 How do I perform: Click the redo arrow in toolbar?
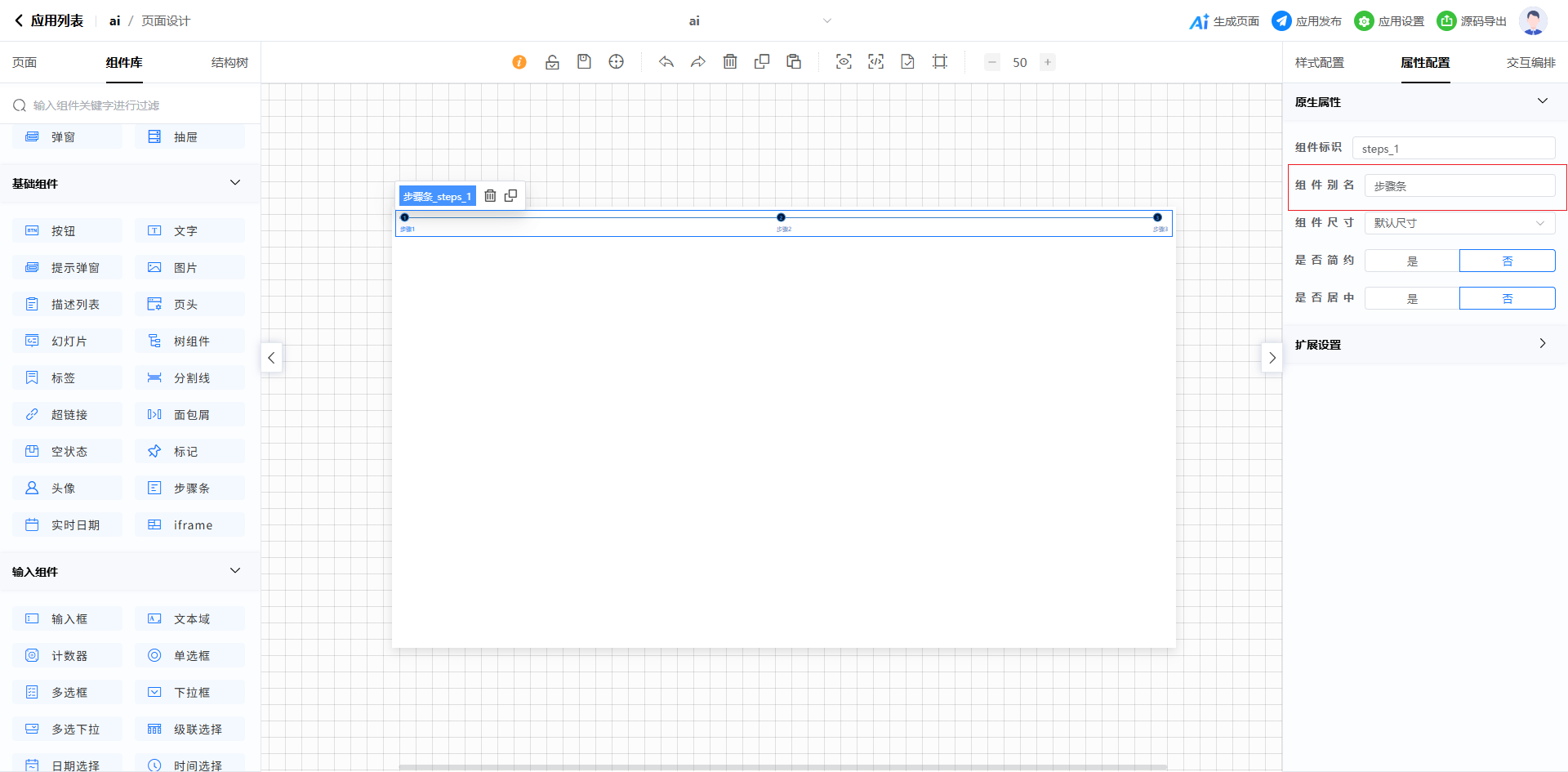(x=698, y=62)
